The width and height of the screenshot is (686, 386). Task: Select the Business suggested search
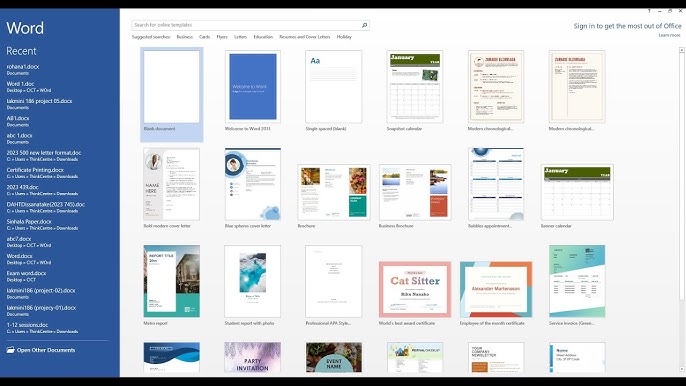click(x=185, y=37)
